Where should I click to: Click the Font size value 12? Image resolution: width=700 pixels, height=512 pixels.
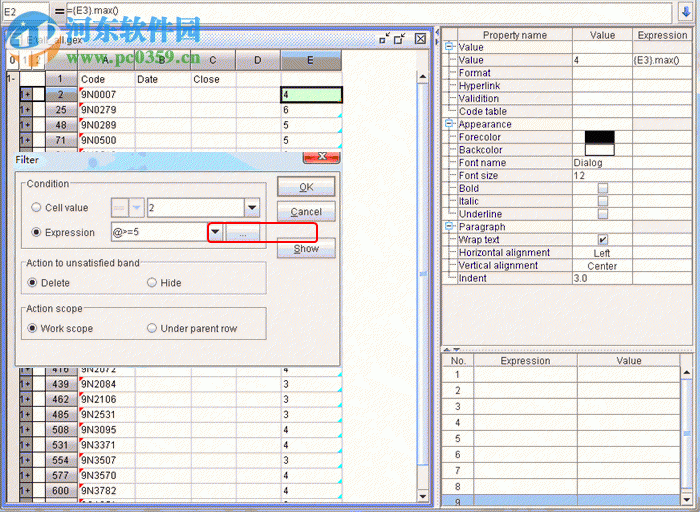click(x=602, y=175)
